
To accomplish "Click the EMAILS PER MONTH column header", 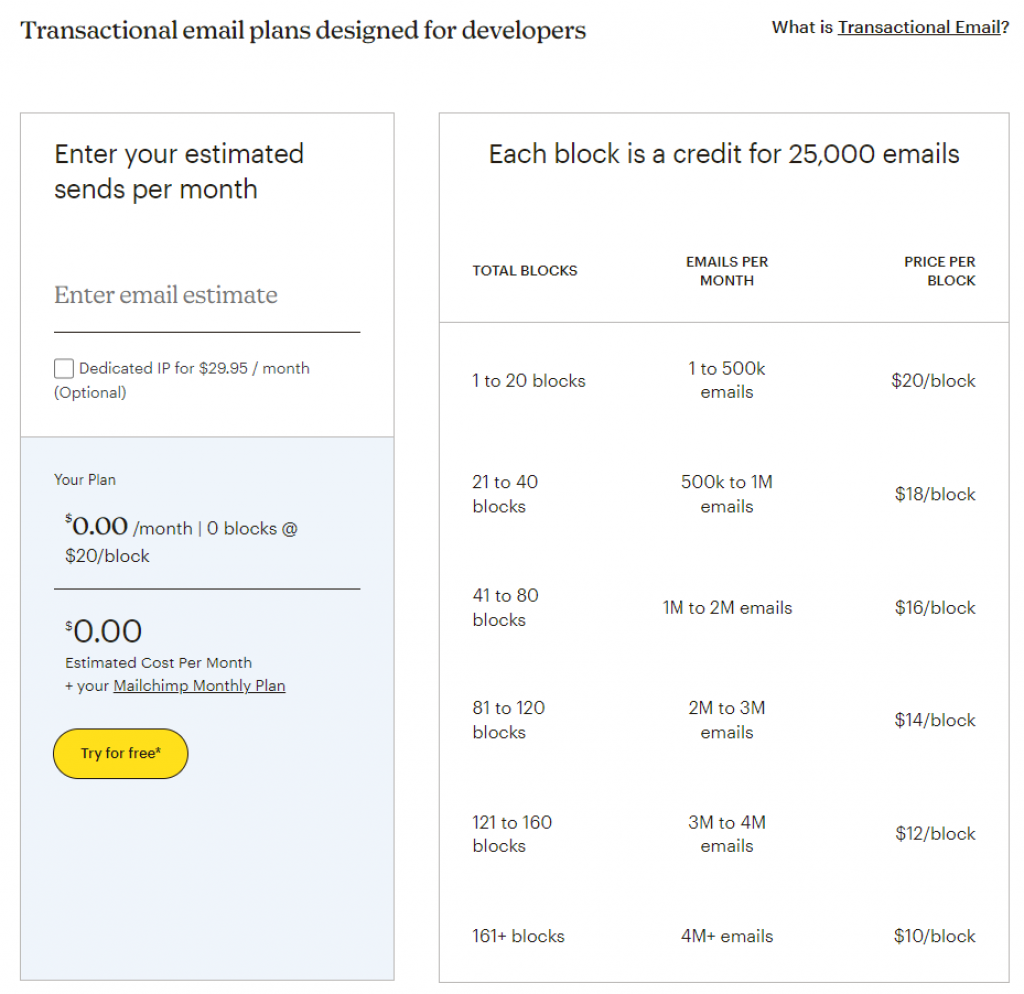I will coord(727,271).
